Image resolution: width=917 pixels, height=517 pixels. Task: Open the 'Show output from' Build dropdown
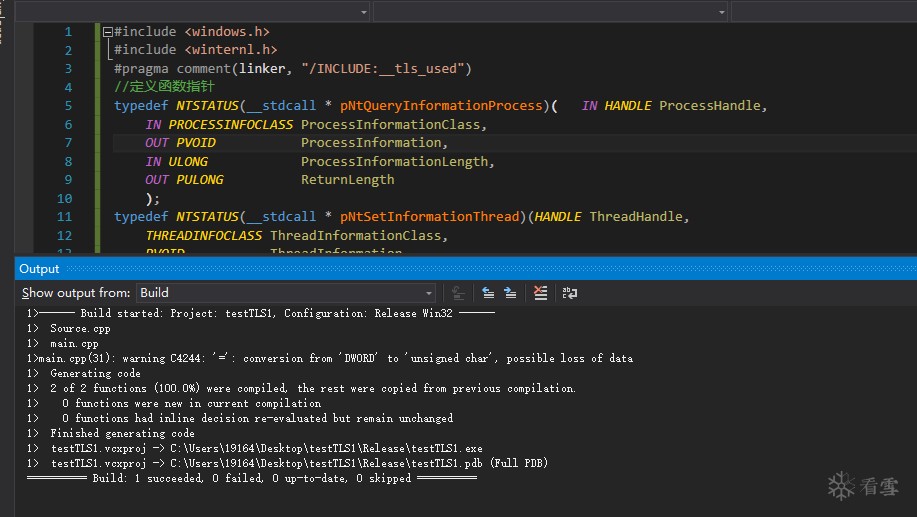click(429, 293)
